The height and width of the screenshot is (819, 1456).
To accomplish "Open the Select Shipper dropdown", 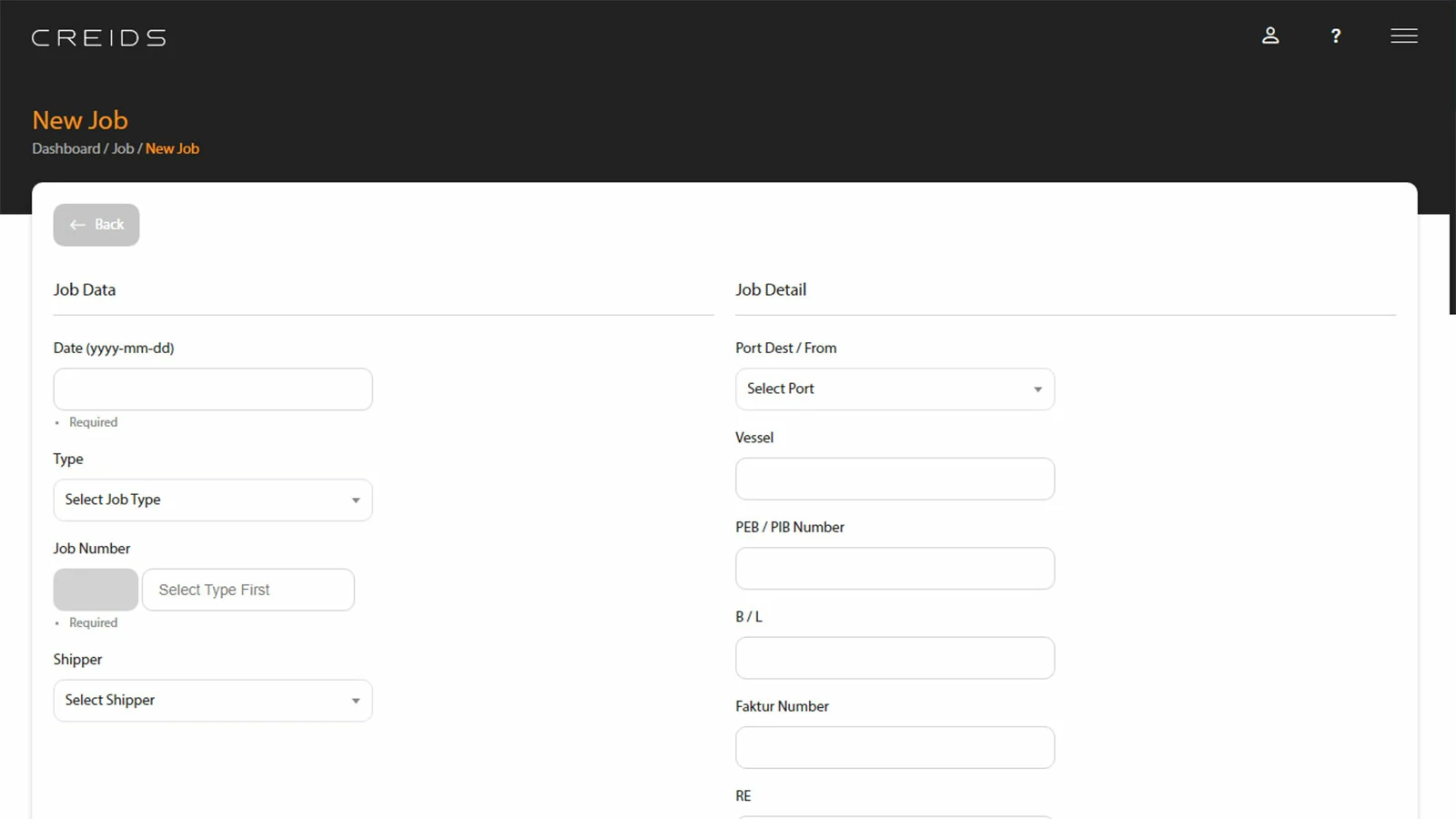I will [x=213, y=701].
